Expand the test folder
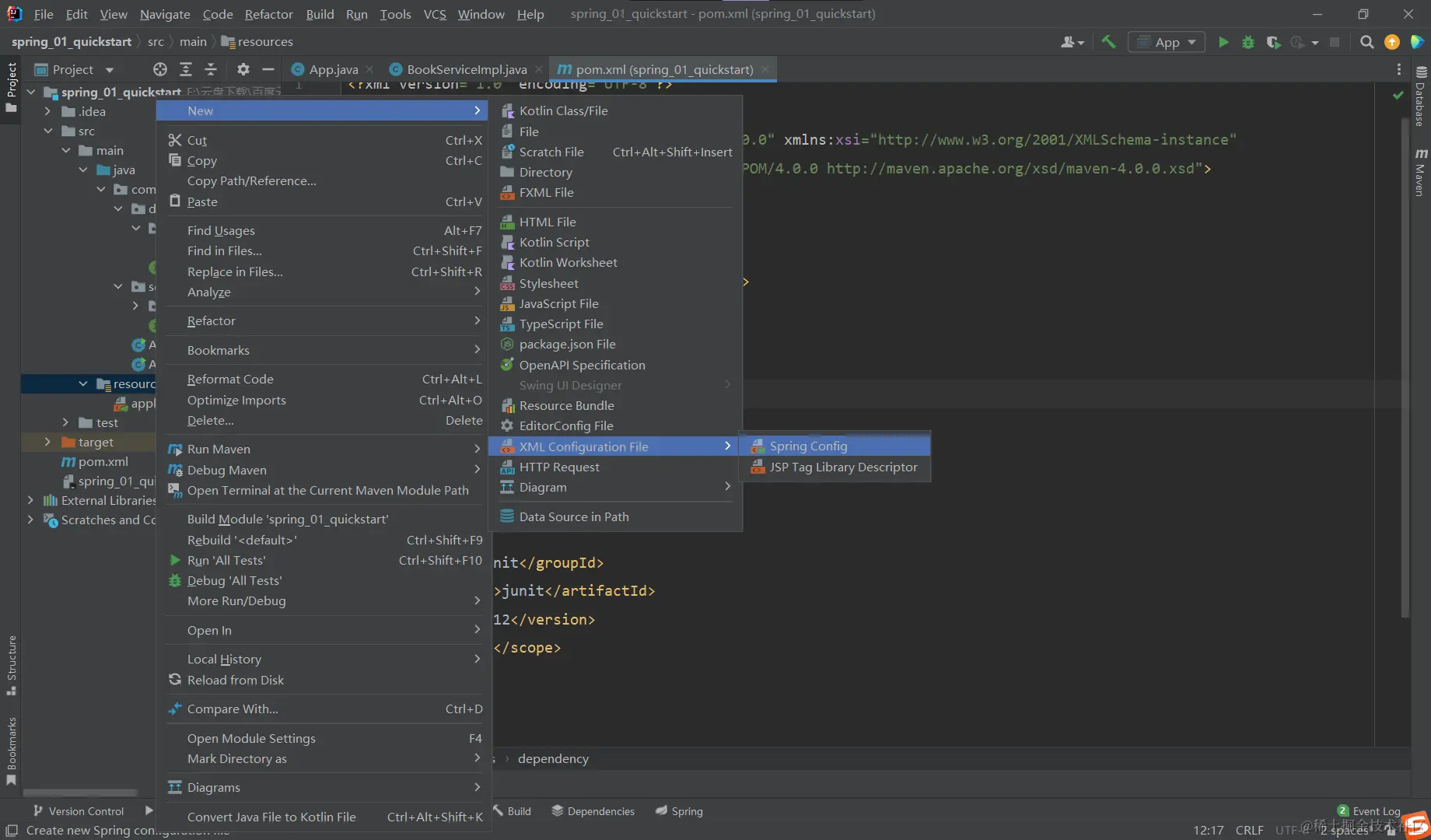The width and height of the screenshot is (1431, 840). (x=66, y=422)
